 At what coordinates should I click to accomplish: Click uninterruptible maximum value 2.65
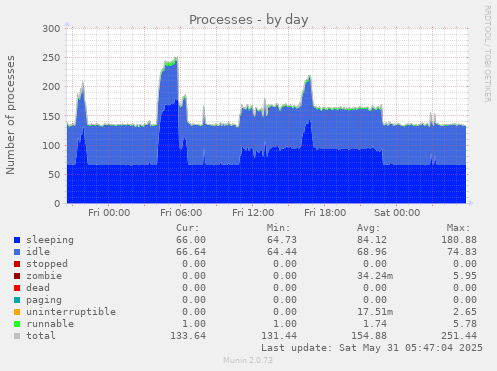(465, 312)
